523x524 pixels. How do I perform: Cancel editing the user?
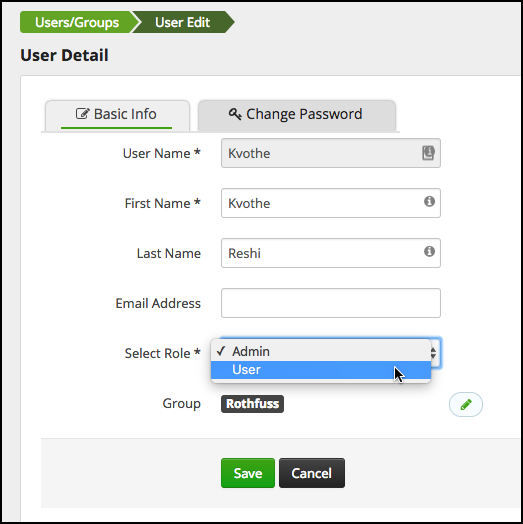coord(312,473)
